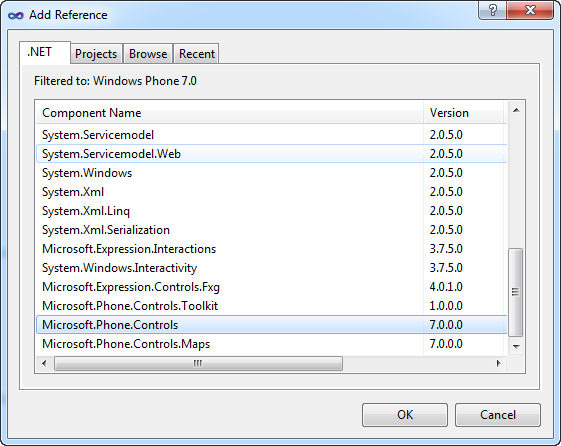
Task: Pick the System.Windows component
Action: (x=272, y=173)
